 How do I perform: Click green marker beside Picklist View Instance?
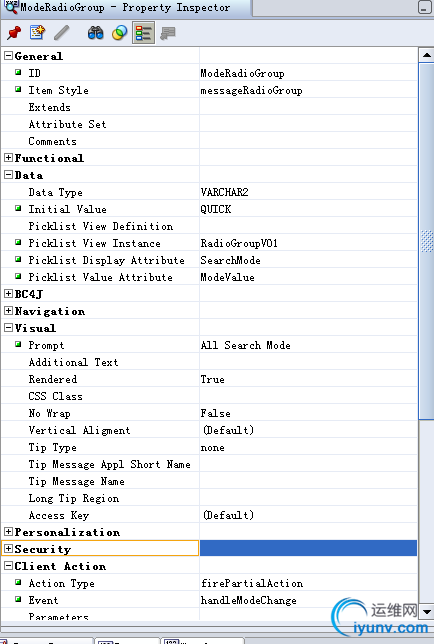click(x=18, y=242)
